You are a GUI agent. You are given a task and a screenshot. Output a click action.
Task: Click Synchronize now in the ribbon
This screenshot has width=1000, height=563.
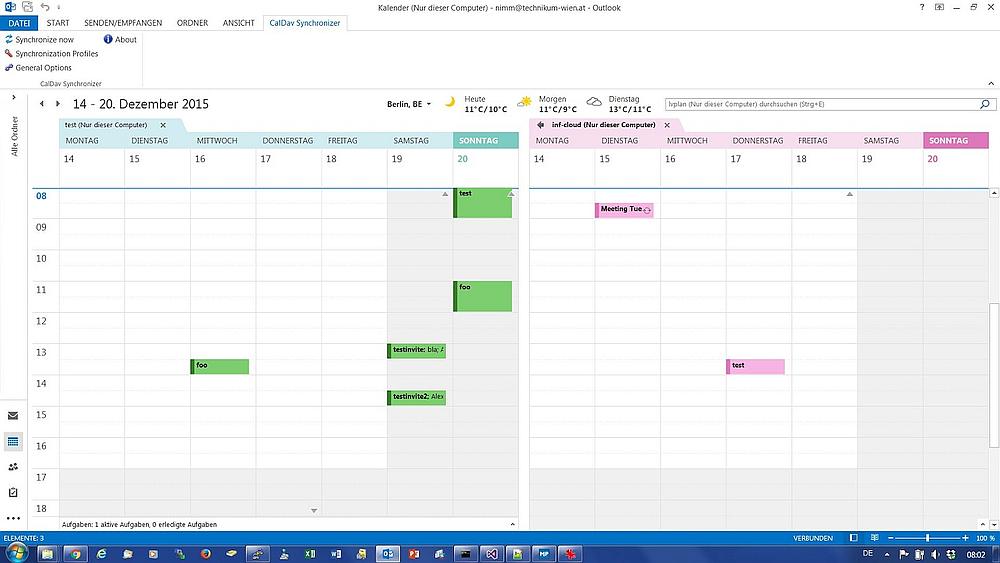[x=40, y=40]
